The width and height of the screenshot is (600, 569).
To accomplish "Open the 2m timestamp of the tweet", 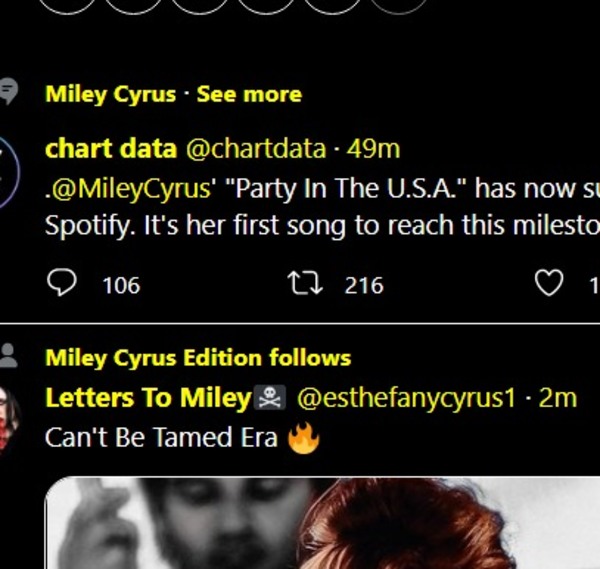I will click(x=558, y=398).
